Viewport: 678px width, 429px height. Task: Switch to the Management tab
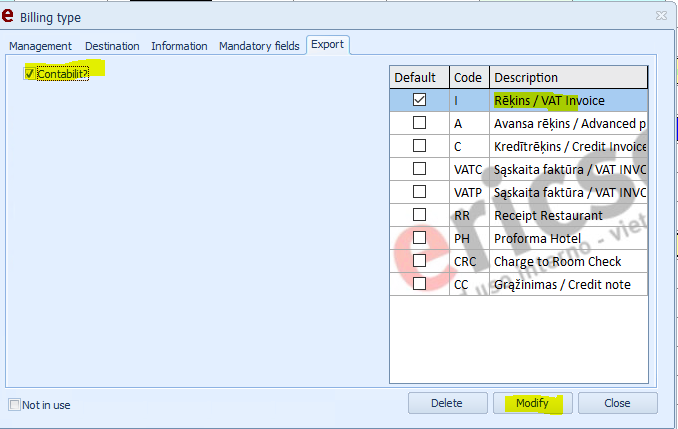pyautogui.click(x=41, y=46)
